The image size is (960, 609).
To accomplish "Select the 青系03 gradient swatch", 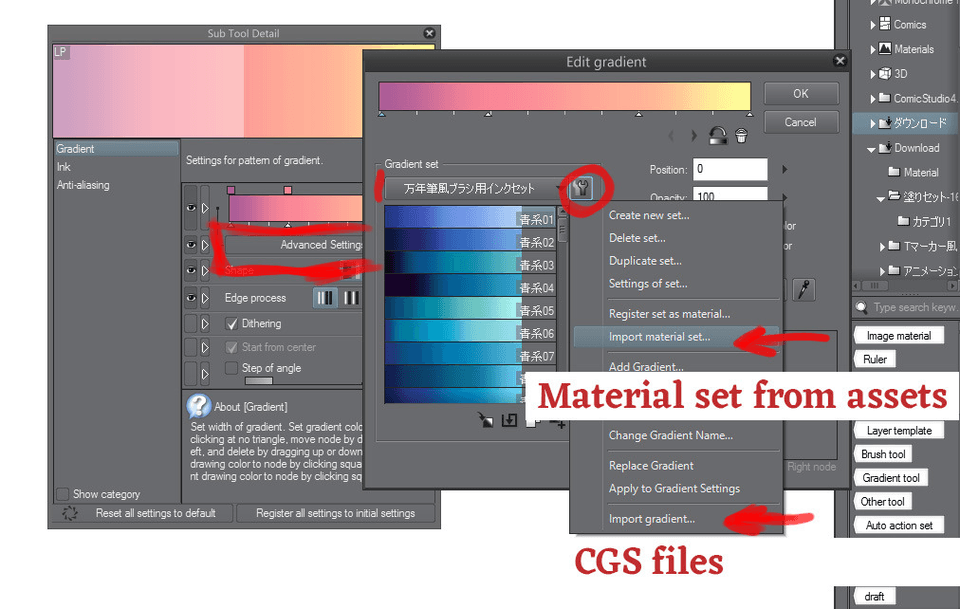I will coord(470,263).
